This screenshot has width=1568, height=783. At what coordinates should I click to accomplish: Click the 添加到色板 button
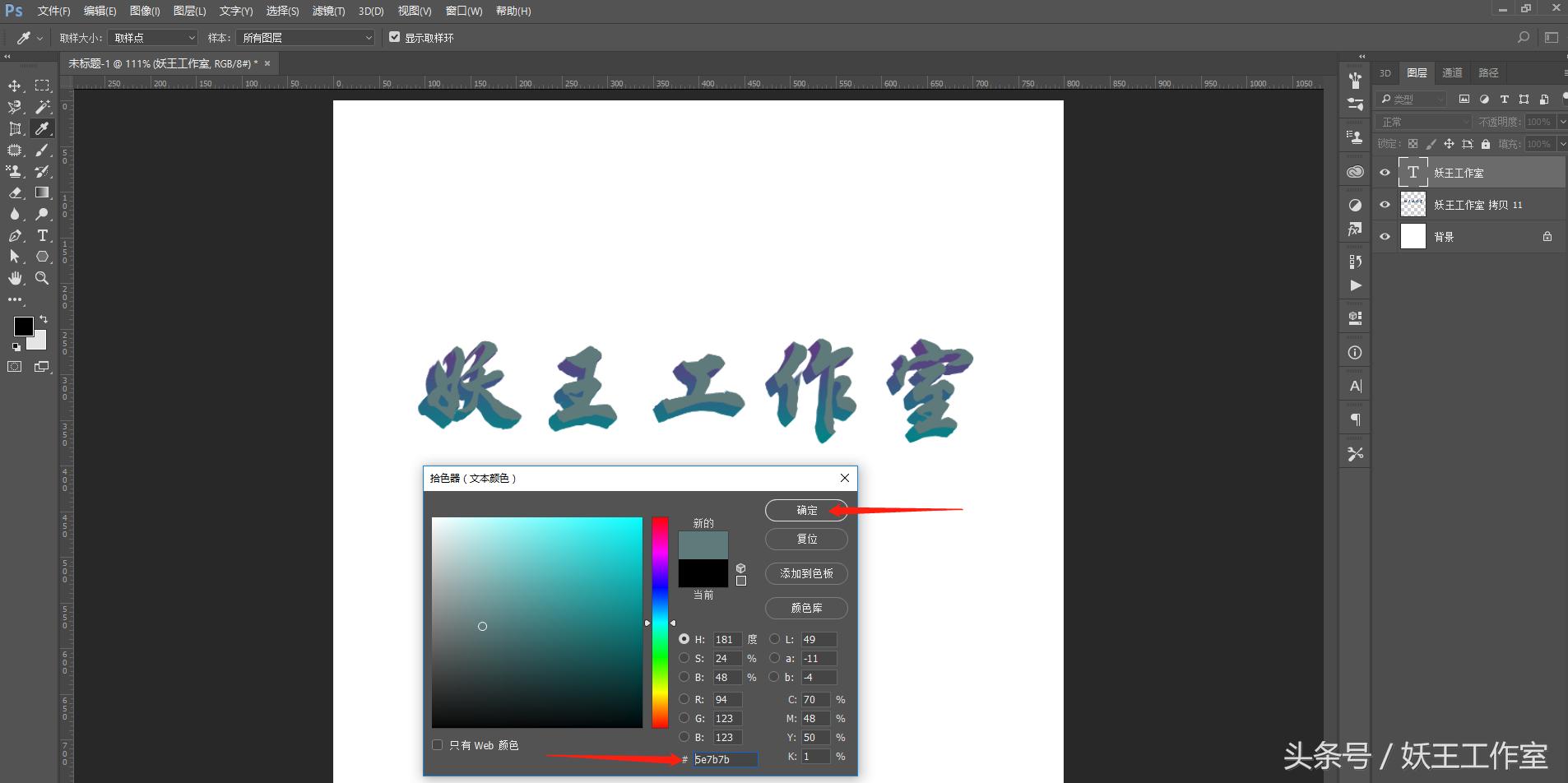pos(805,573)
